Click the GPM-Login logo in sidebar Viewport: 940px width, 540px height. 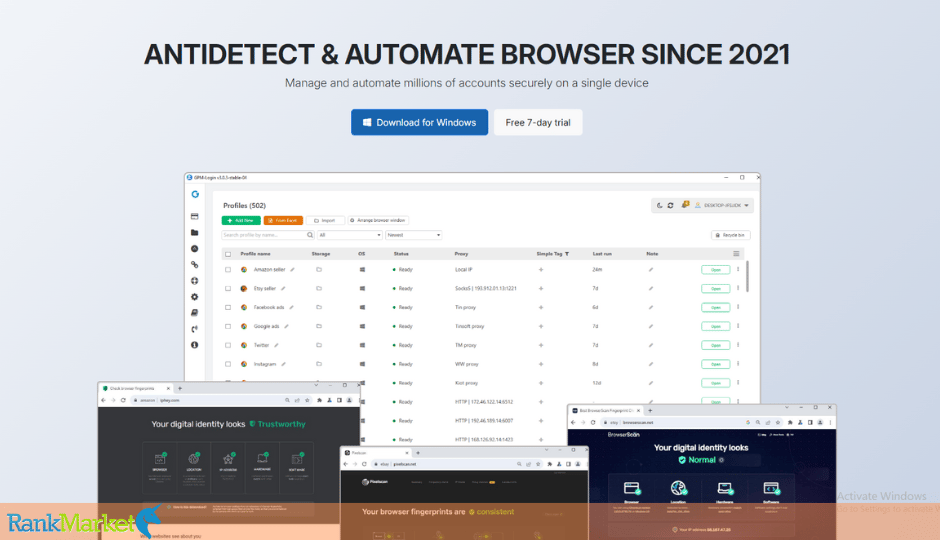click(195, 194)
